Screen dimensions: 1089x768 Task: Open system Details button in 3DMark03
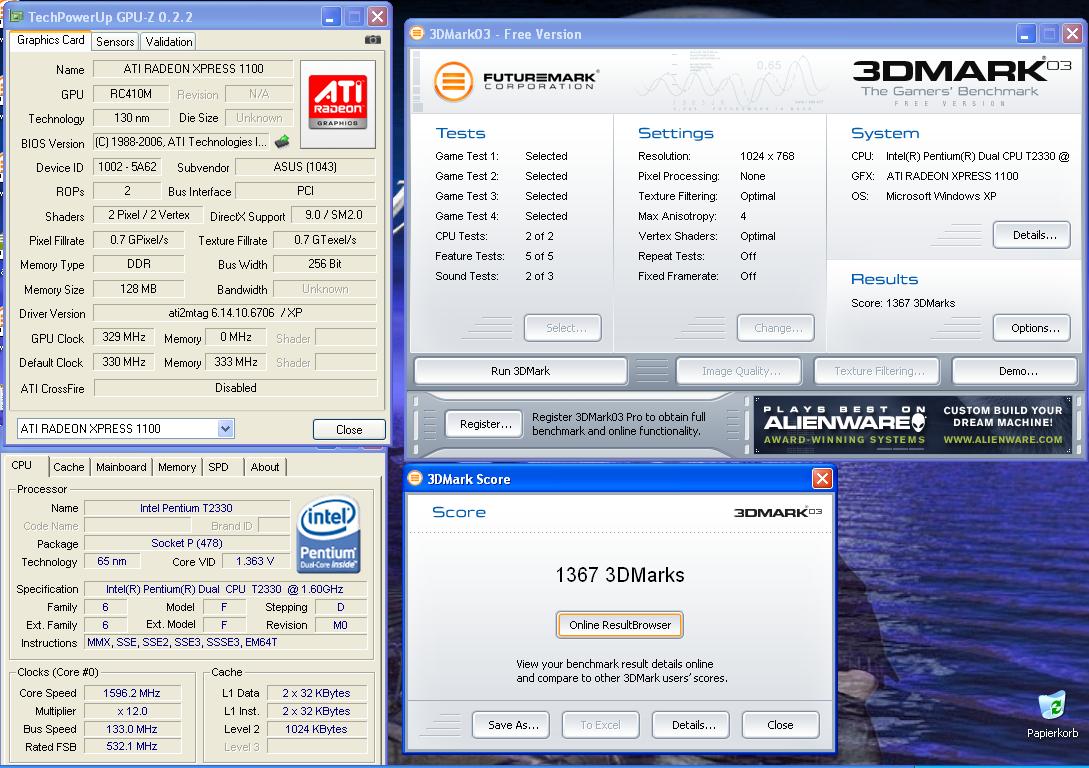coord(1032,235)
